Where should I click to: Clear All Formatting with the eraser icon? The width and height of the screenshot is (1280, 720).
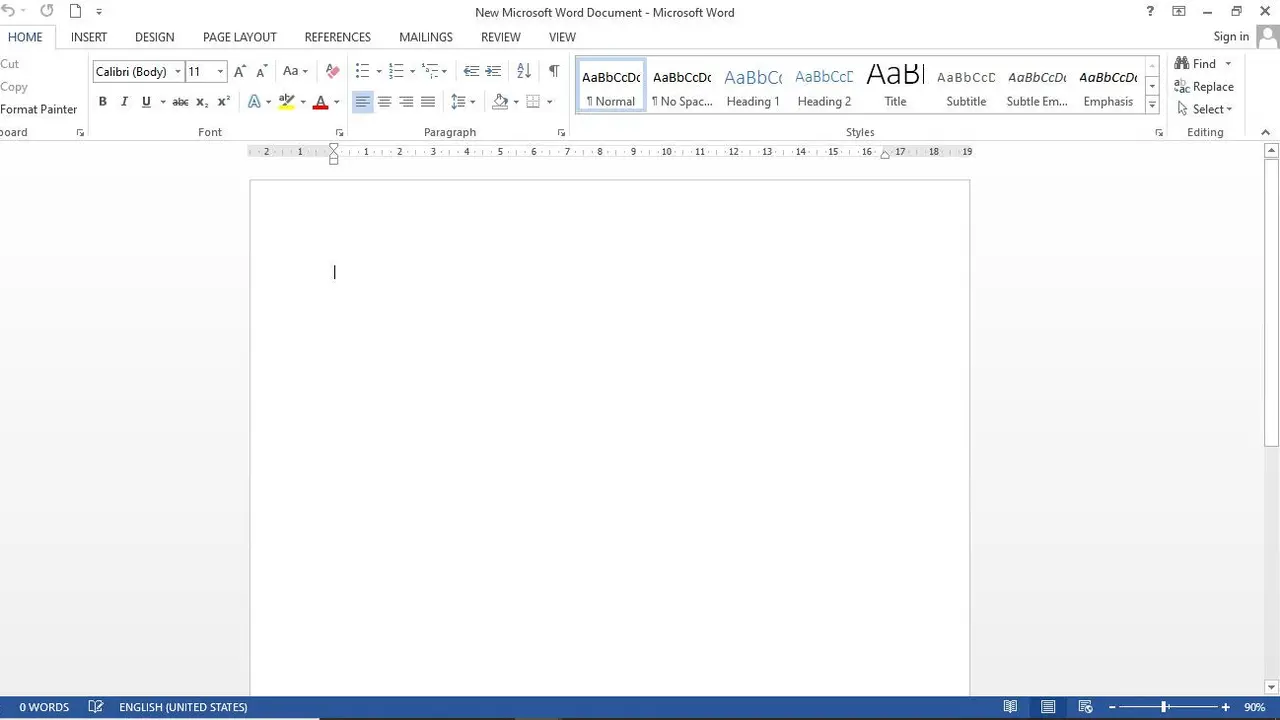click(x=332, y=71)
